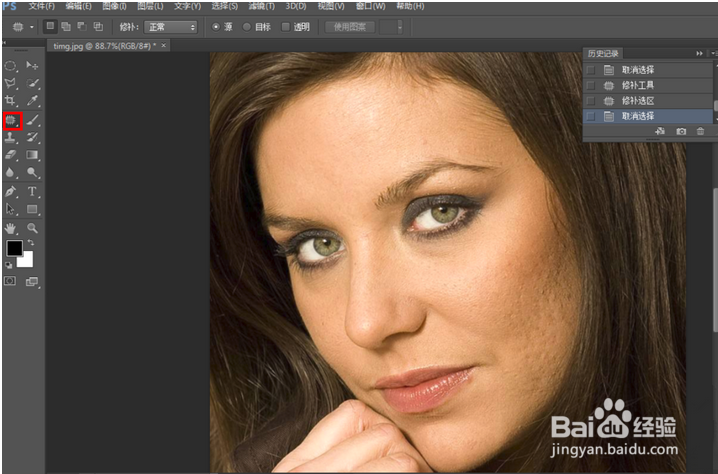
Task: Open the 图像(I) menu
Action: 114,6
